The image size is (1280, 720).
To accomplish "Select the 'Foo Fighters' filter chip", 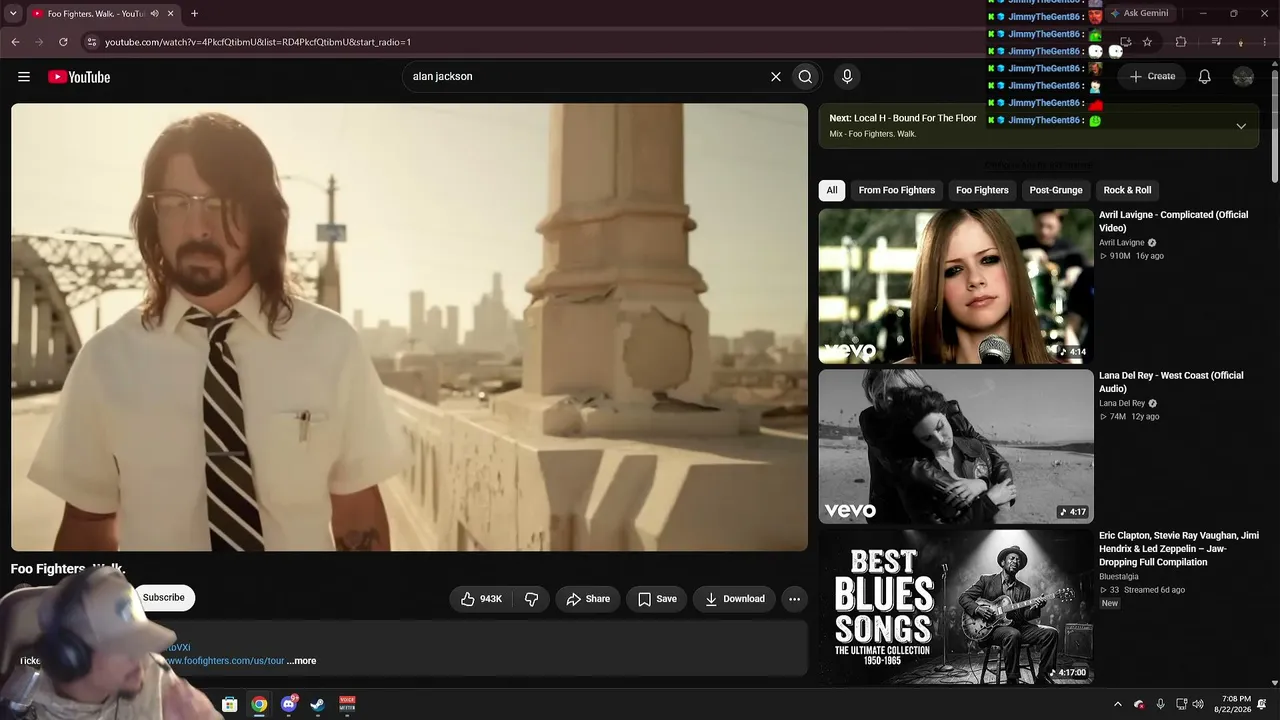I will coord(982,190).
